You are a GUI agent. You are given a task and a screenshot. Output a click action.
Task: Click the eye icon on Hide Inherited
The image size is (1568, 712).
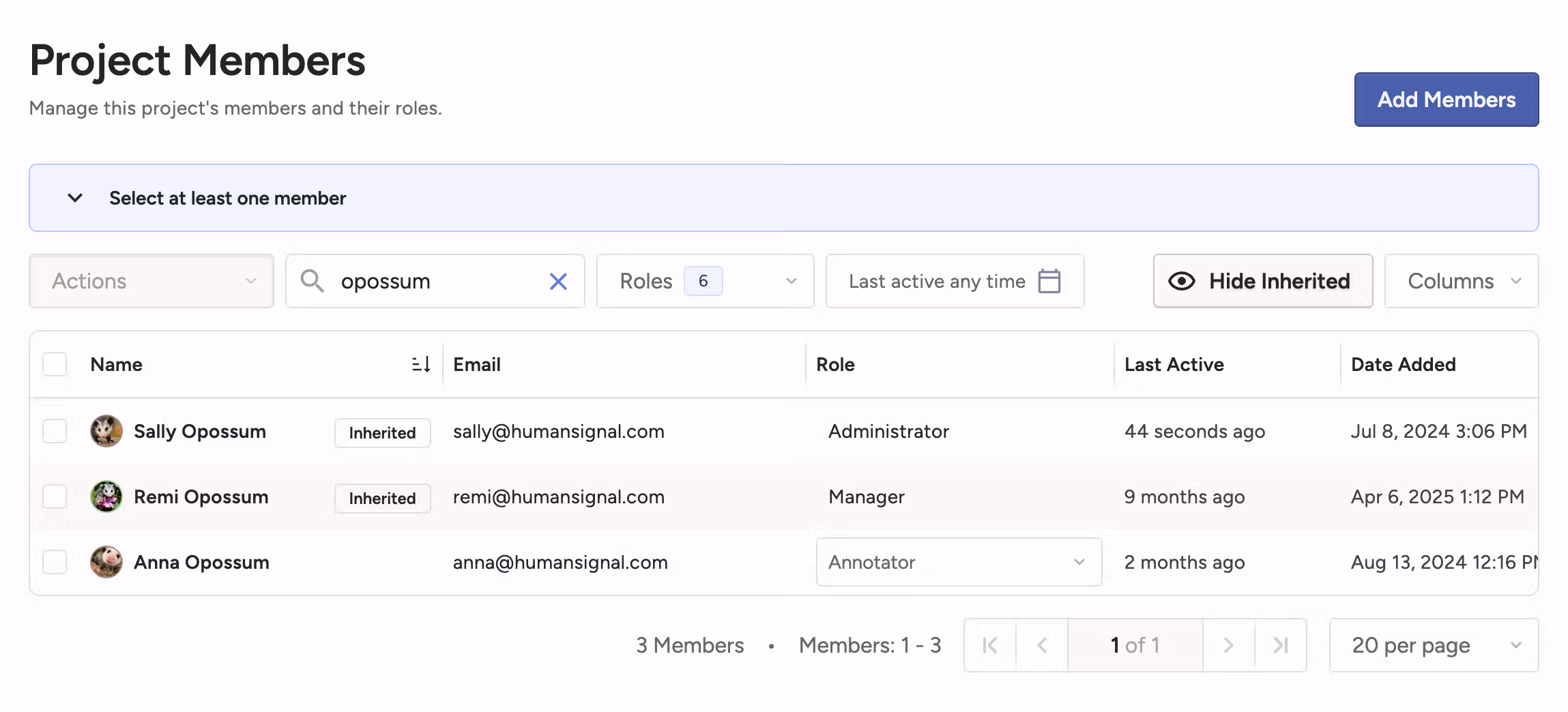[1182, 281]
